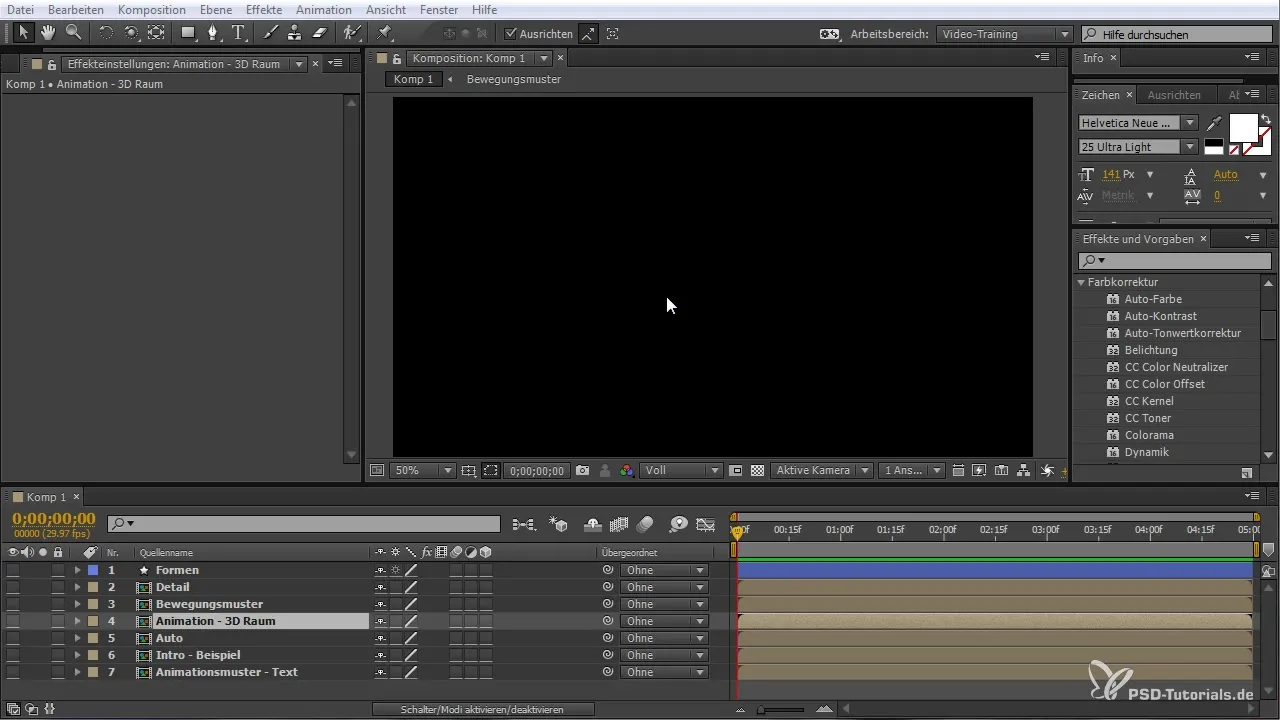Select the Horizontal Type tool

click(238, 33)
